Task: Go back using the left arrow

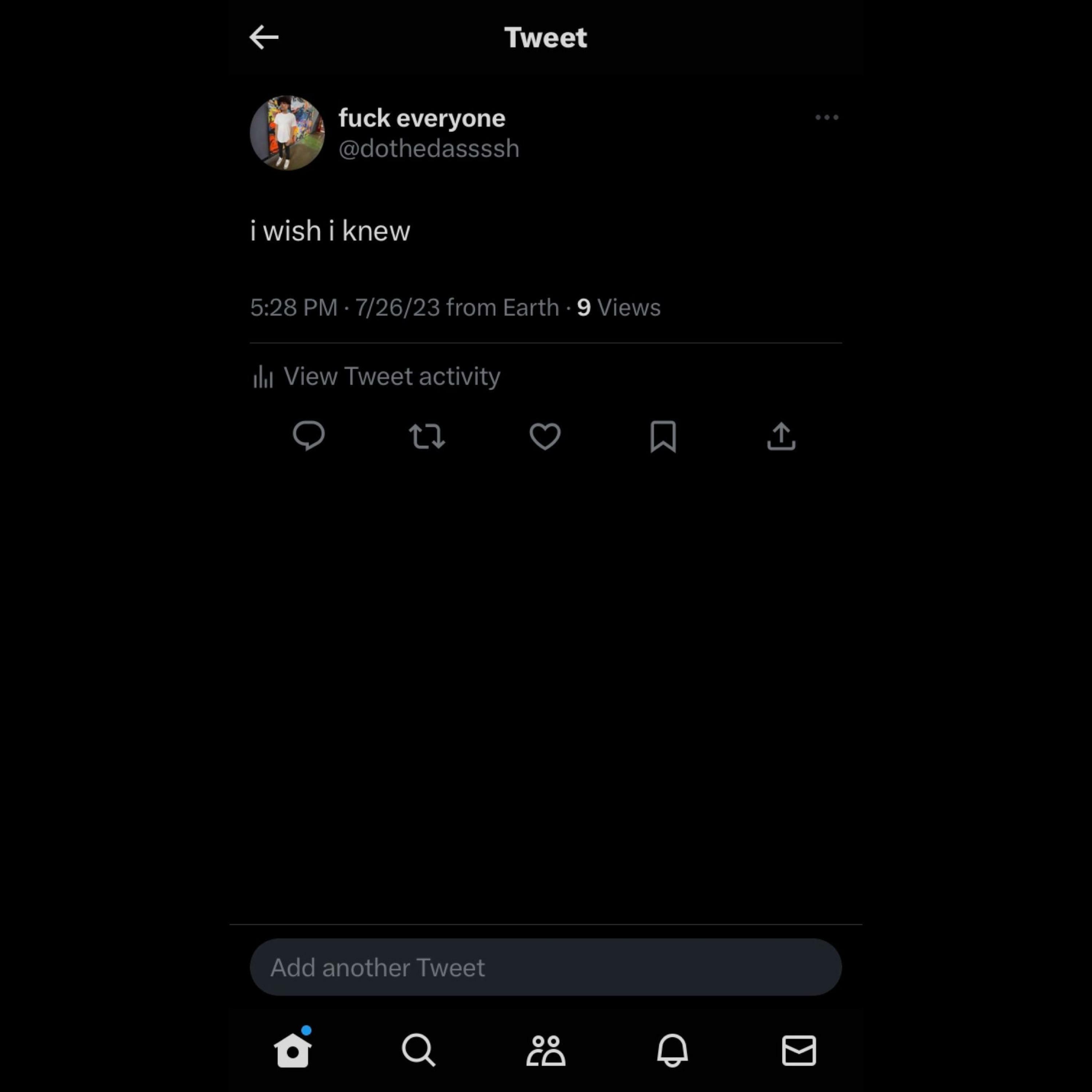Action: click(x=264, y=37)
